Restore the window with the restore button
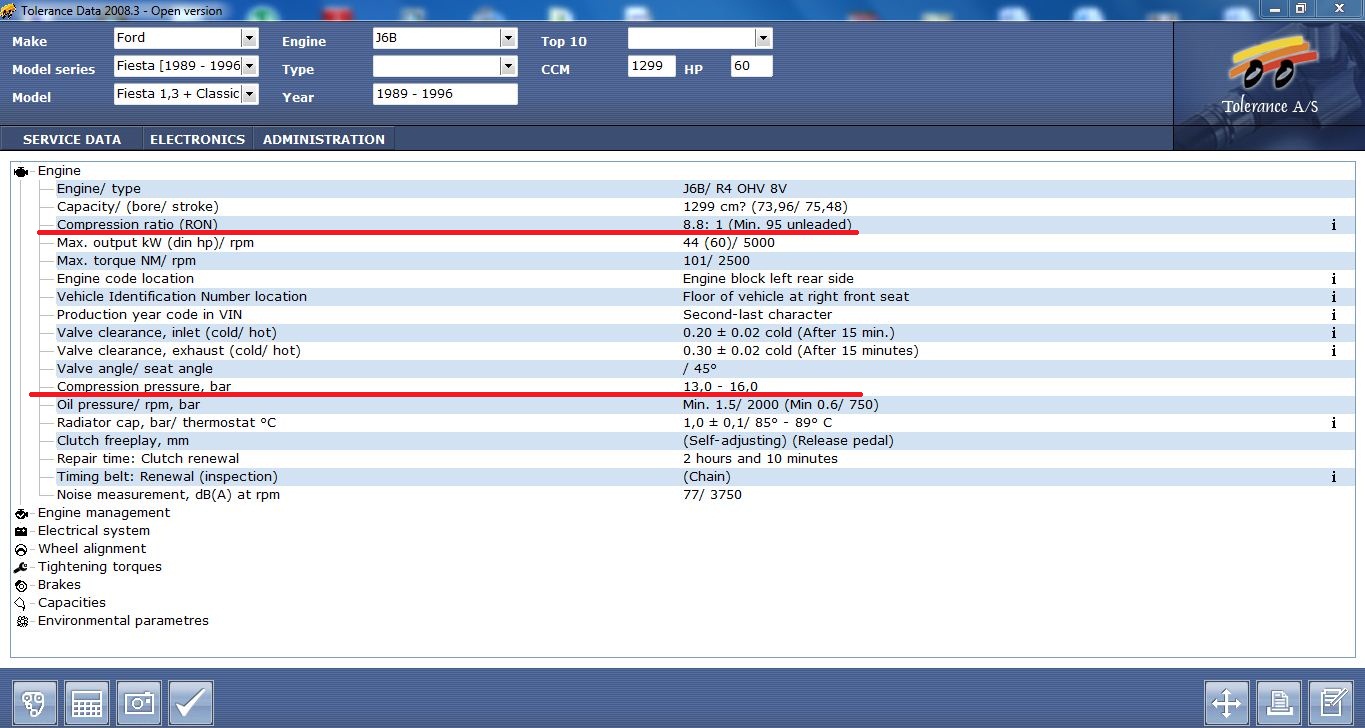The height and width of the screenshot is (728, 1365). (1300, 9)
